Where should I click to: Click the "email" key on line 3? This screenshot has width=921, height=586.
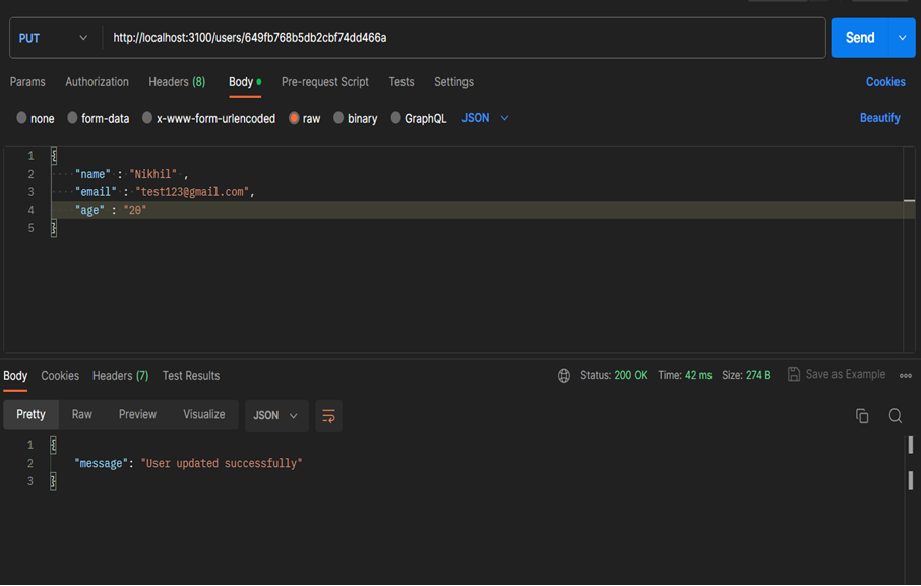(x=96, y=192)
